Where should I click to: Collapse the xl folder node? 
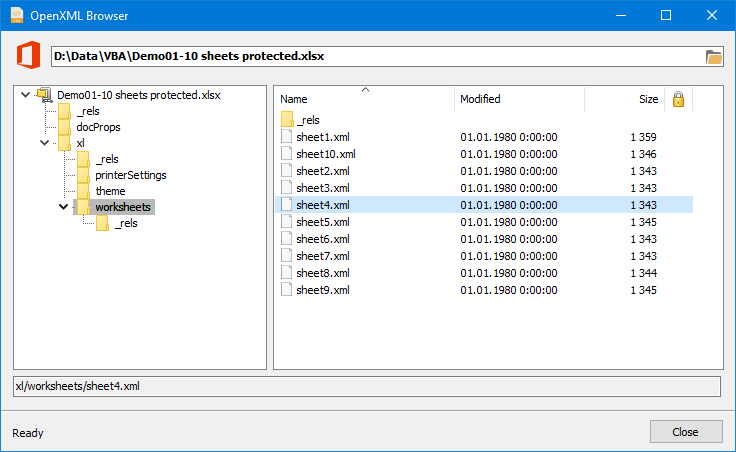click(45, 143)
